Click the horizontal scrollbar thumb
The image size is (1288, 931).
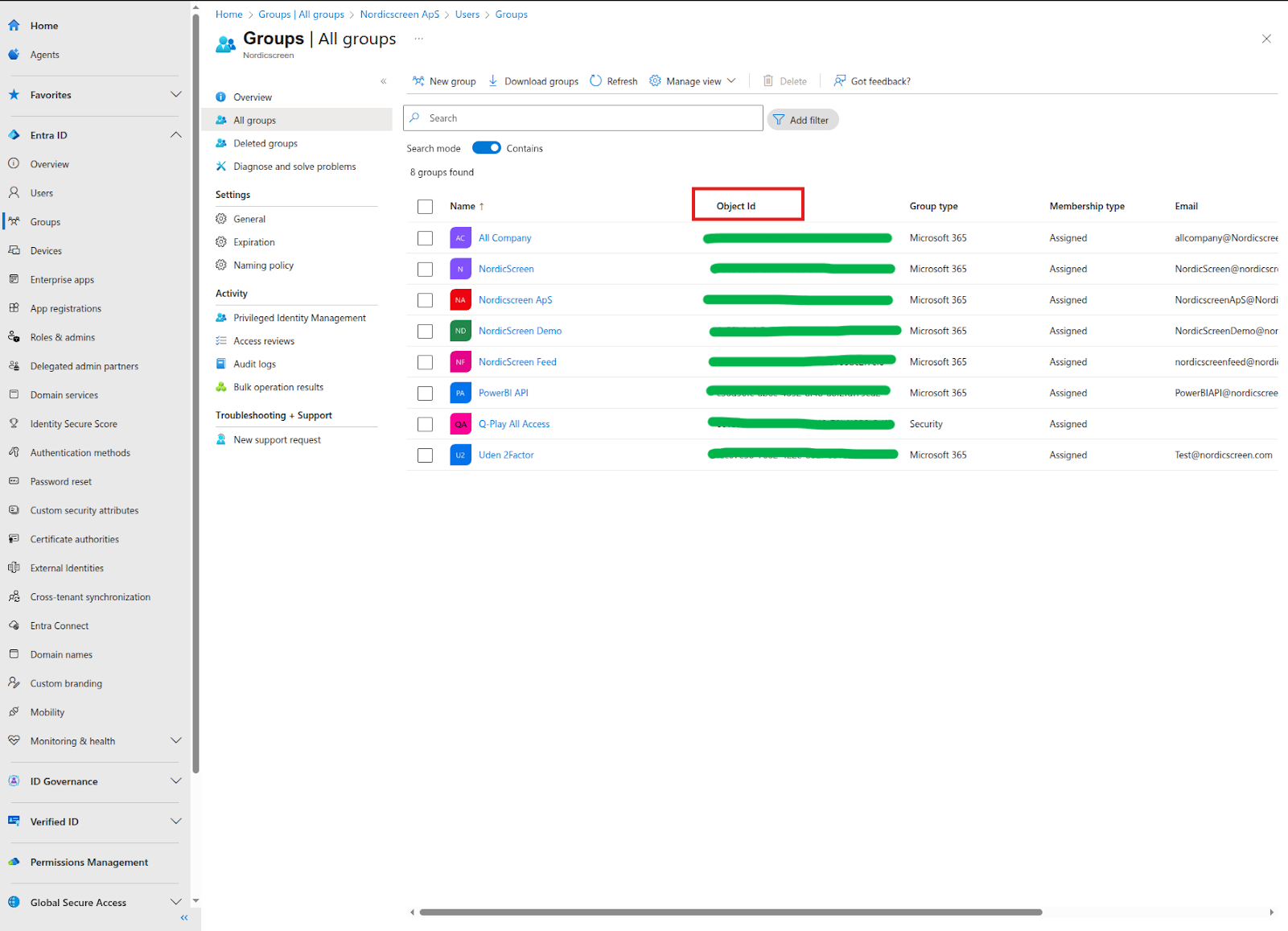coord(730,912)
